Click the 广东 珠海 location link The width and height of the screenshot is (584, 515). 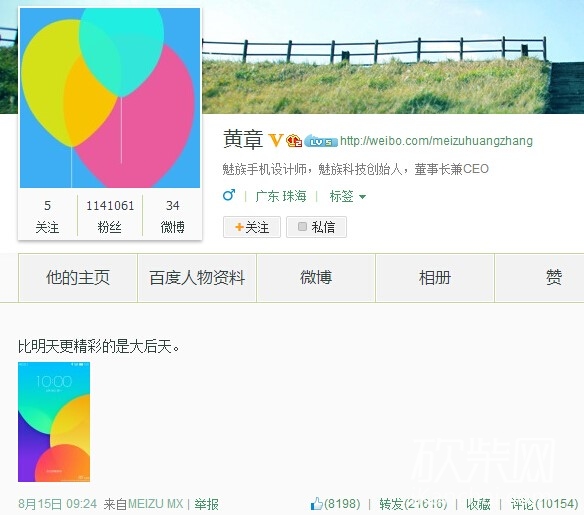(x=281, y=196)
